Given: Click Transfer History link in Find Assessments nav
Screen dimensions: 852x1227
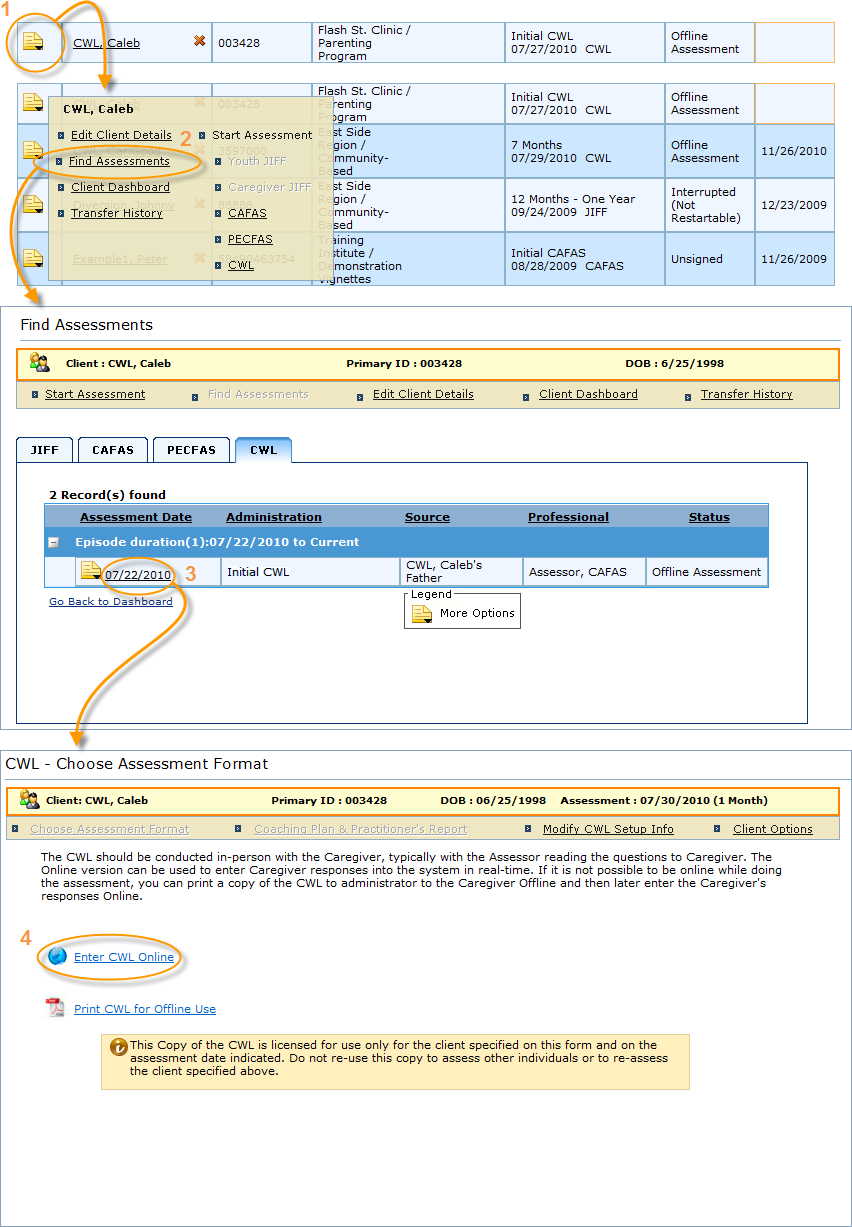Looking at the screenshot, I should point(746,394).
